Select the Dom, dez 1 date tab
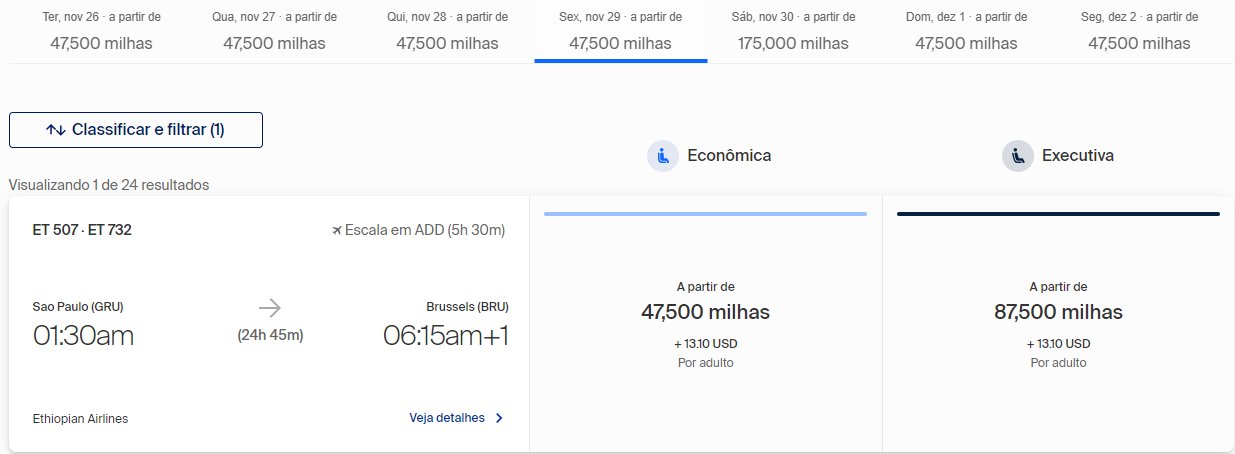 point(966,31)
